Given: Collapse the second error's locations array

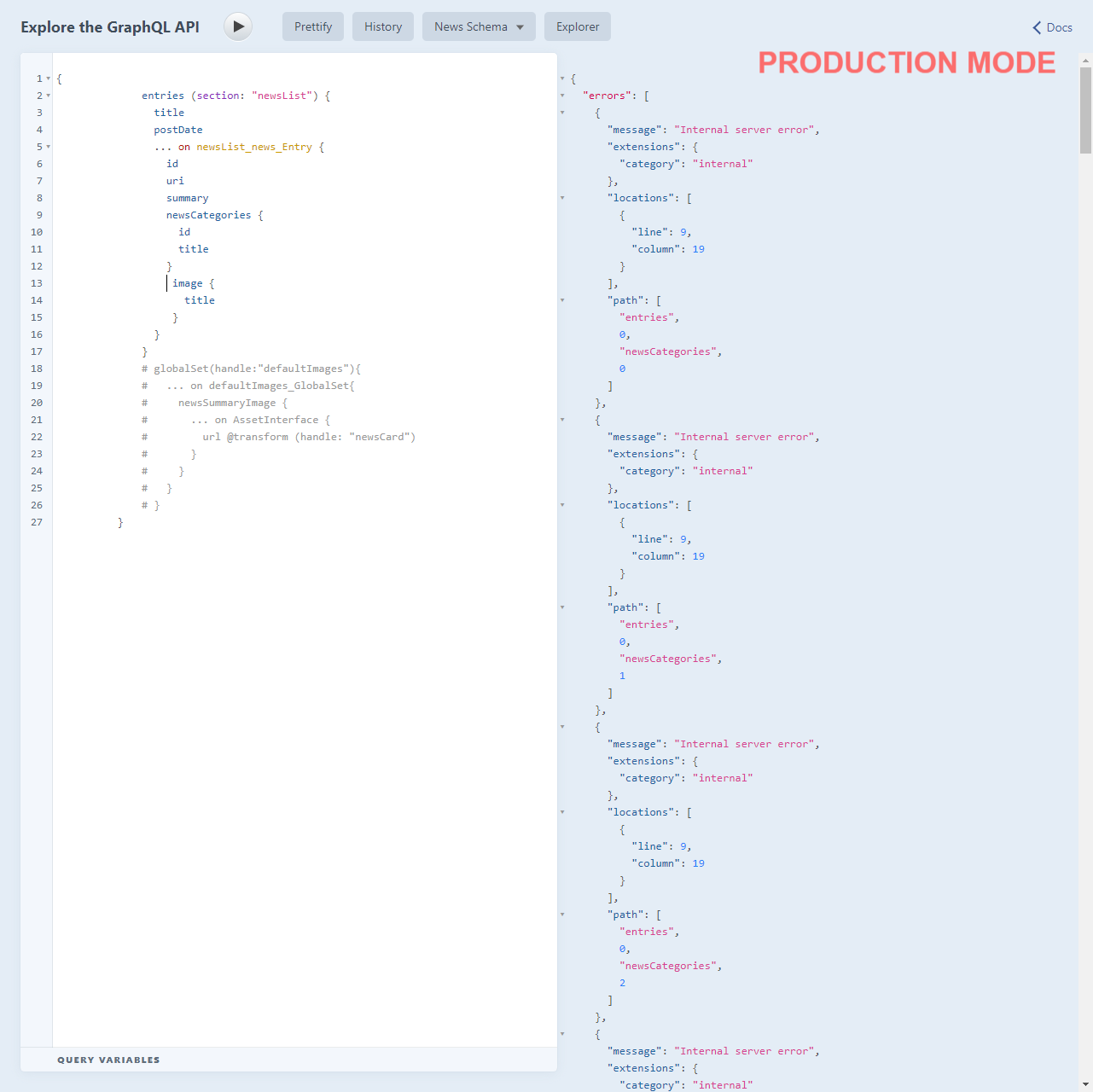Looking at the screenshot, I should point(562,504).
